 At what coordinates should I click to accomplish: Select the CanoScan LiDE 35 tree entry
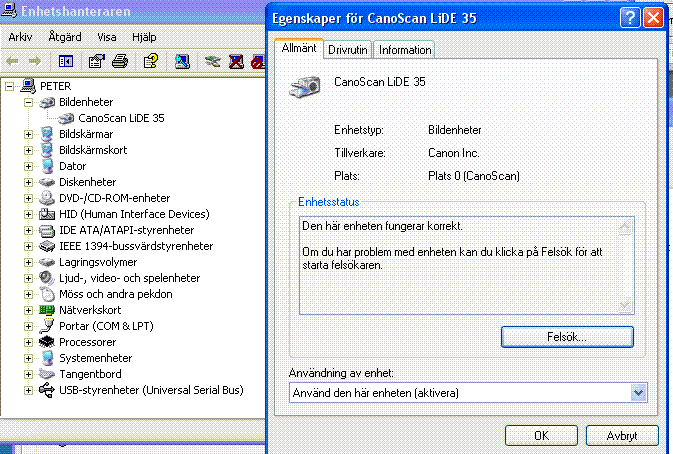[121, 118]
